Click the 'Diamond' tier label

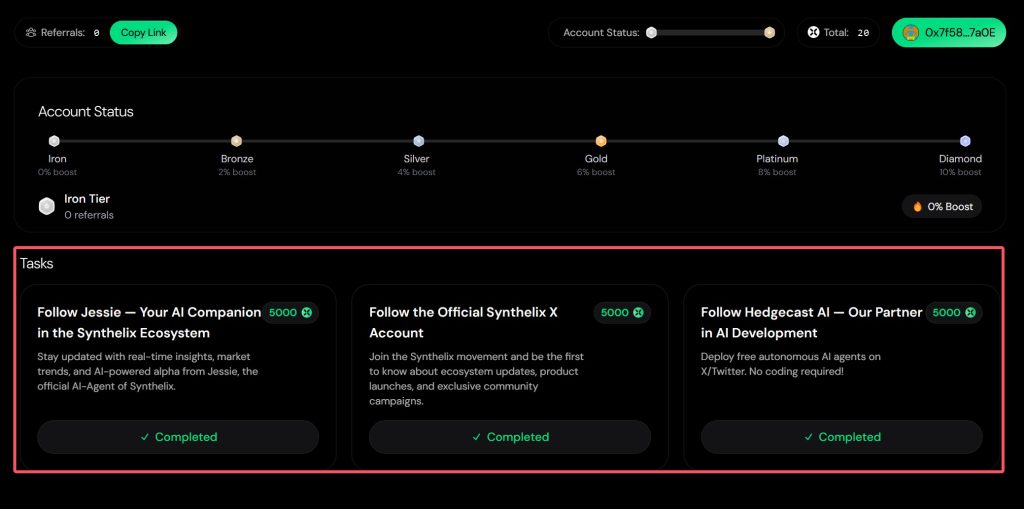tap(960, 159)
